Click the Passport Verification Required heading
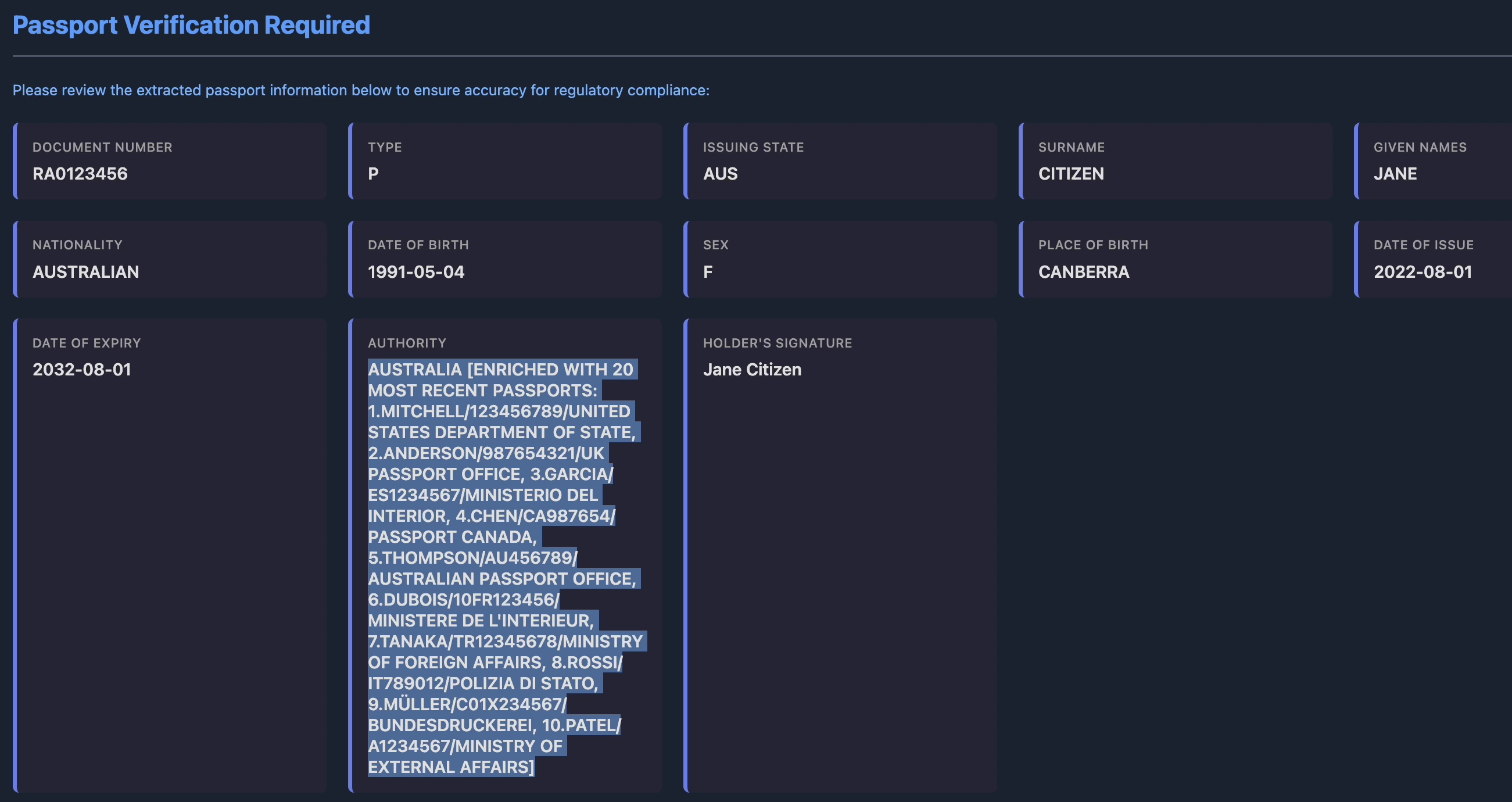Screen dimensions: 1512x802 coord(191,25)
